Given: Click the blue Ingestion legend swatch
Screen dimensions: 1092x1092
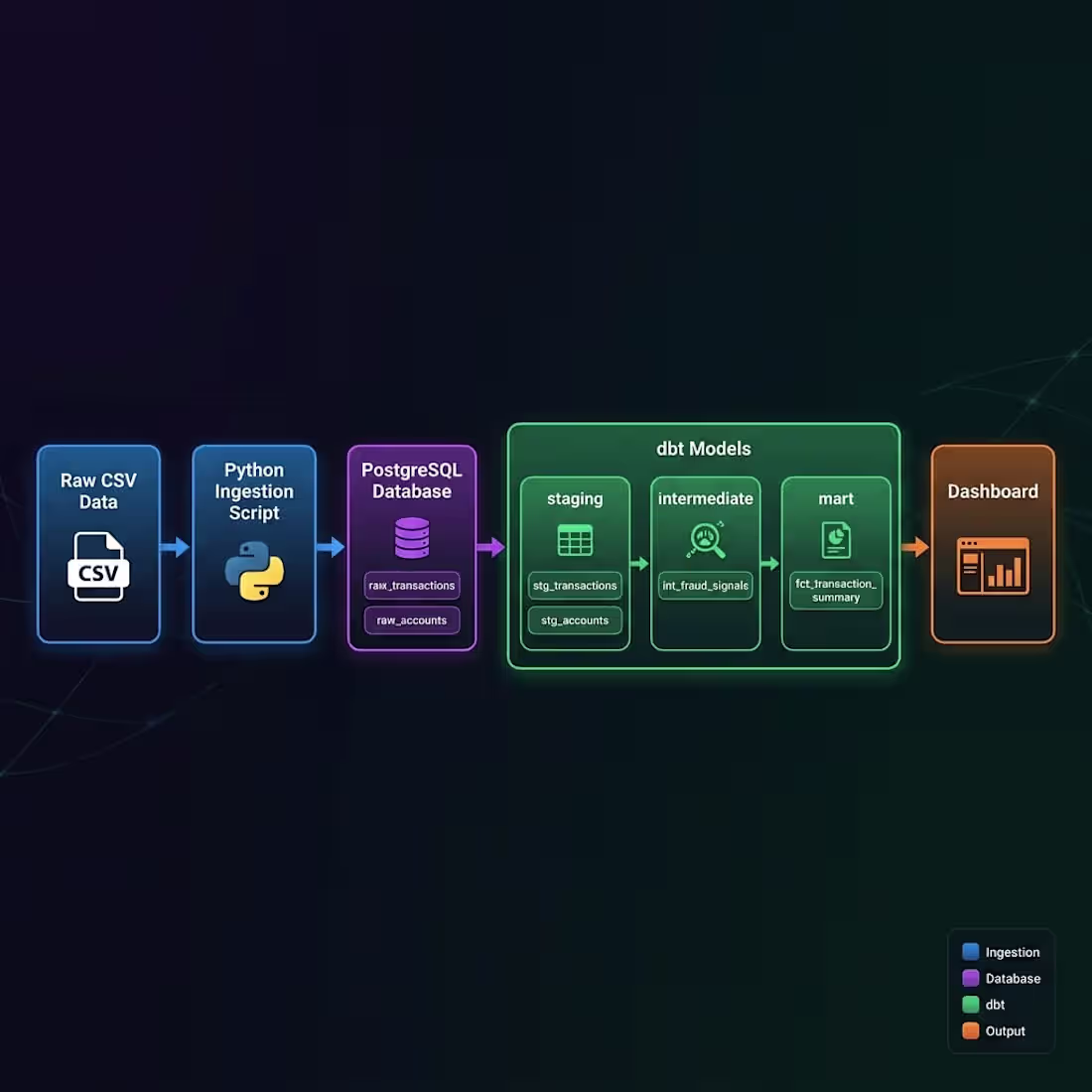Looking at the screenshot, I should [970, 951].
